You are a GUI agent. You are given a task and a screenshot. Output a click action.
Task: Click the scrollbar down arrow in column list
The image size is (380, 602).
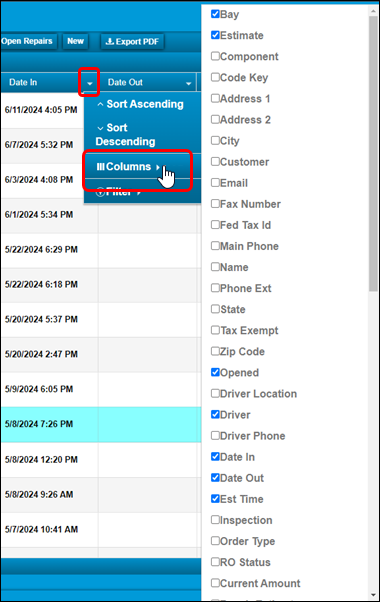point(373,595)
